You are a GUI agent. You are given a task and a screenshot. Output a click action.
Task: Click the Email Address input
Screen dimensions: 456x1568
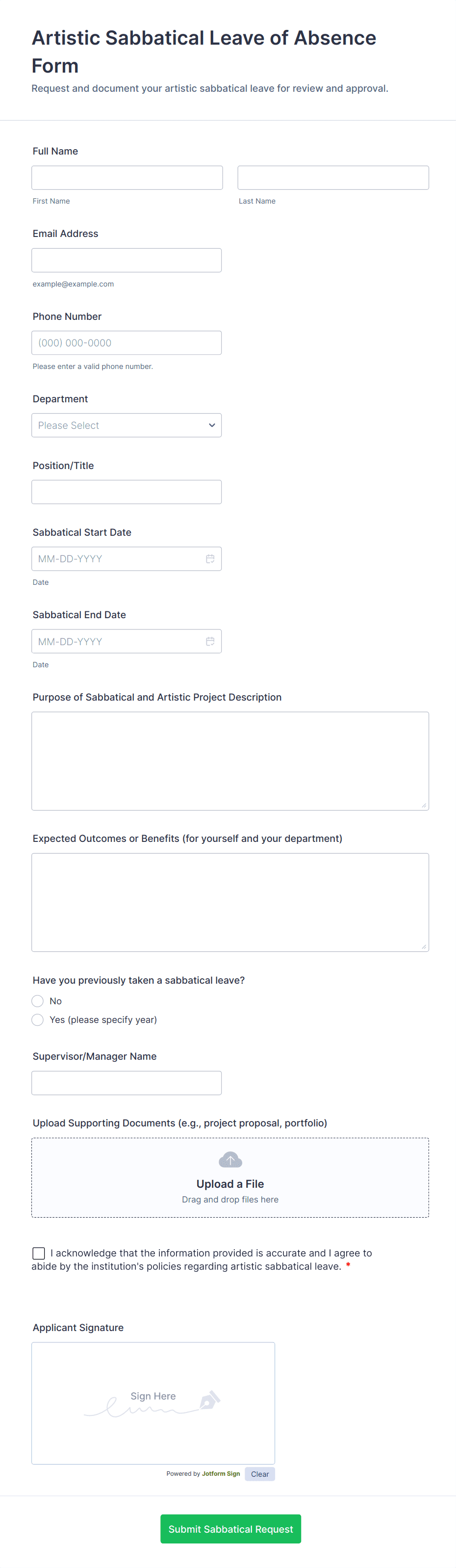[127, 261]
